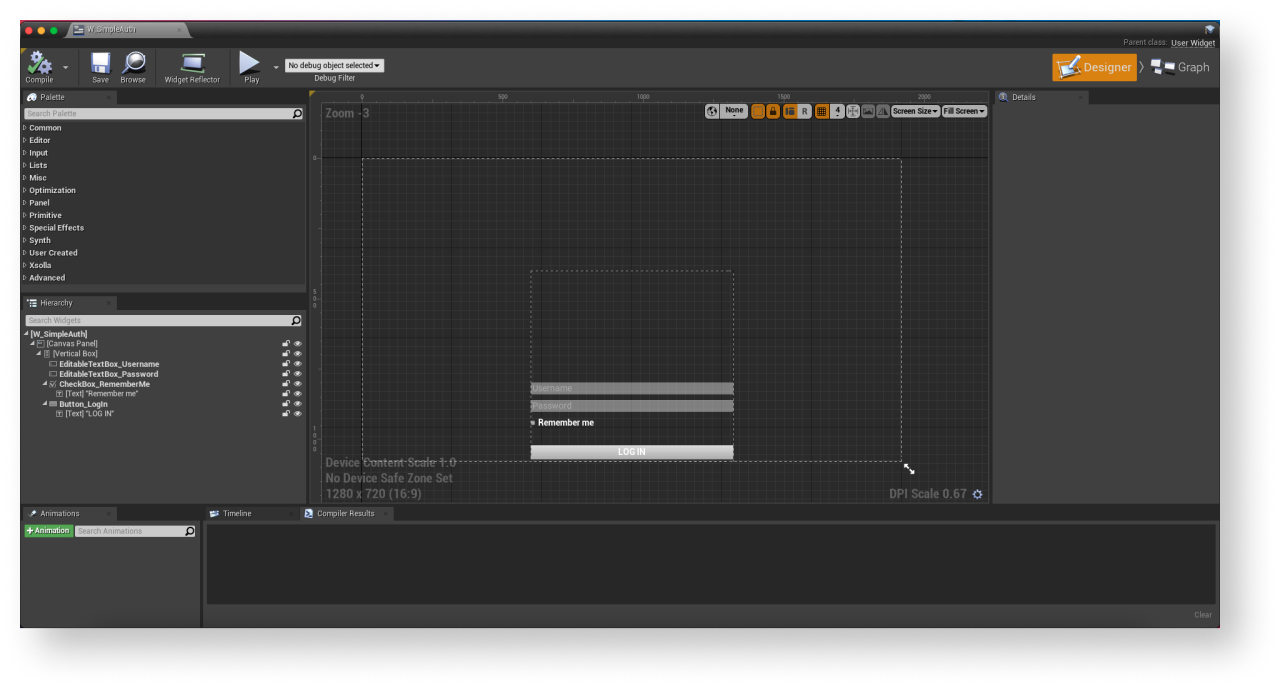The width and height of the screenshot is (1280, 689).
Task: Toggle grid snapping in the designer viewport
Action: pos(822,111)
